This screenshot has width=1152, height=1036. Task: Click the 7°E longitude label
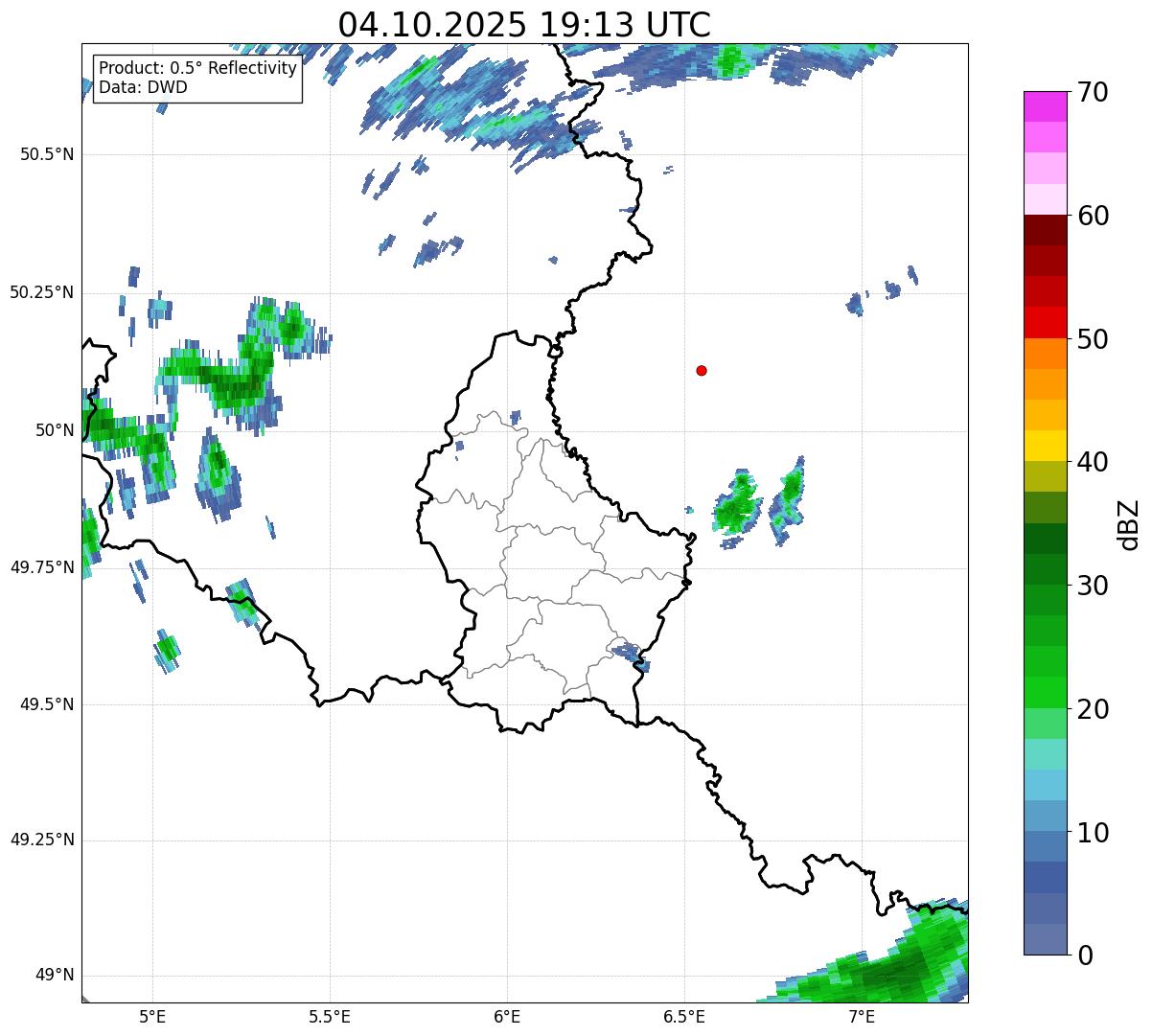pyautogui.click(x=862, y=1017)
